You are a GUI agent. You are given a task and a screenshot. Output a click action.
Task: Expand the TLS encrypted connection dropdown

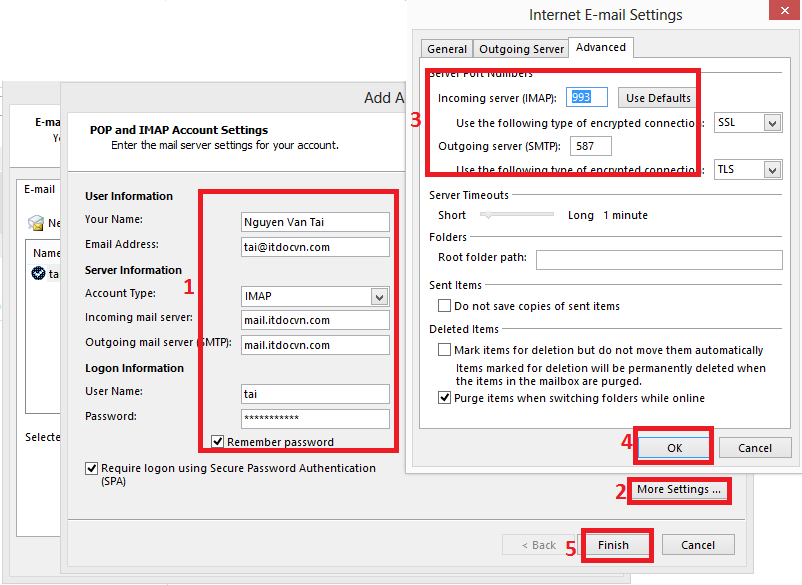tap(771, 170)
